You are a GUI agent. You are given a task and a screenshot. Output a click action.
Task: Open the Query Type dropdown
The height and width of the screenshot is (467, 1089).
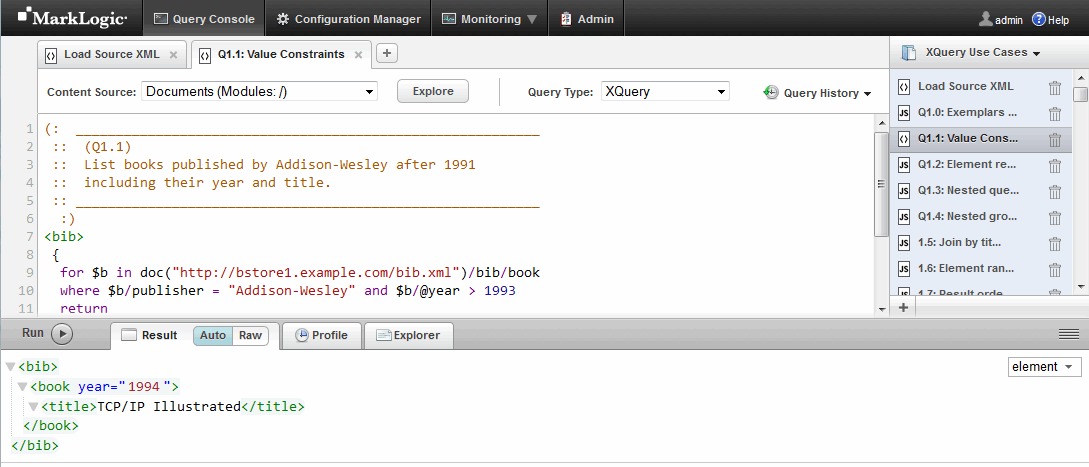(665, 91)
